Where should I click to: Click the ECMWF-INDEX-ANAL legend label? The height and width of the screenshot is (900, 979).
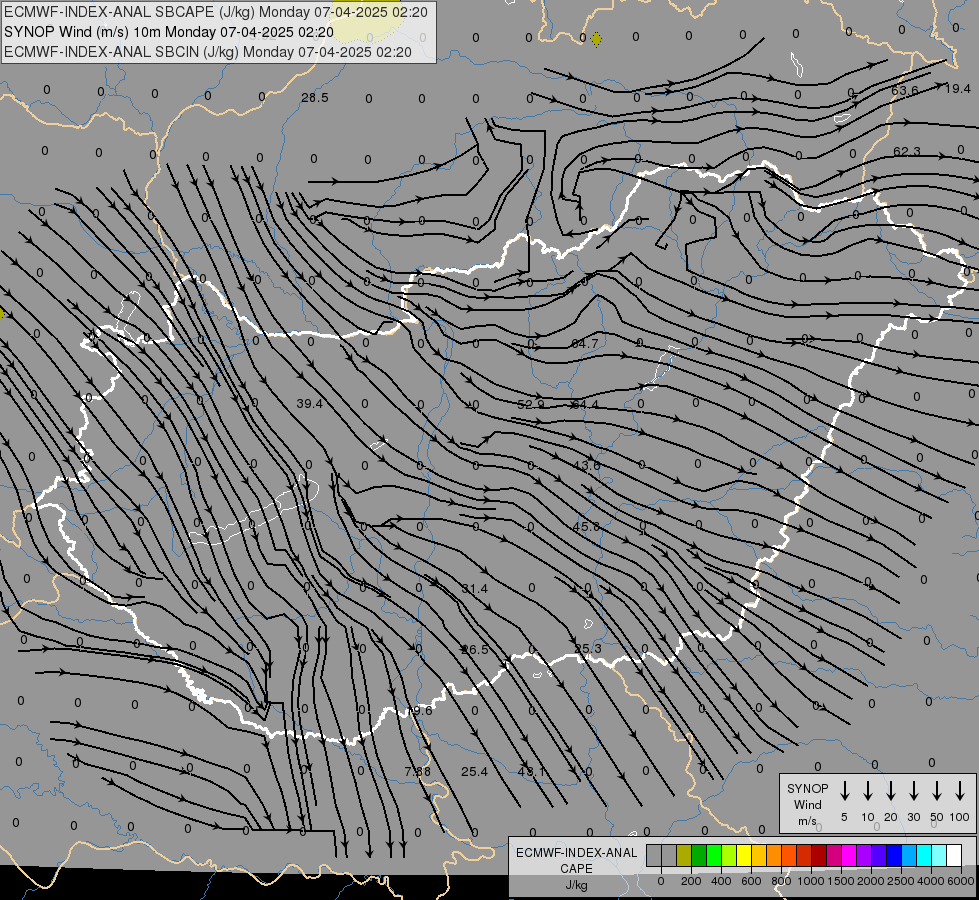tap(576, 853)
